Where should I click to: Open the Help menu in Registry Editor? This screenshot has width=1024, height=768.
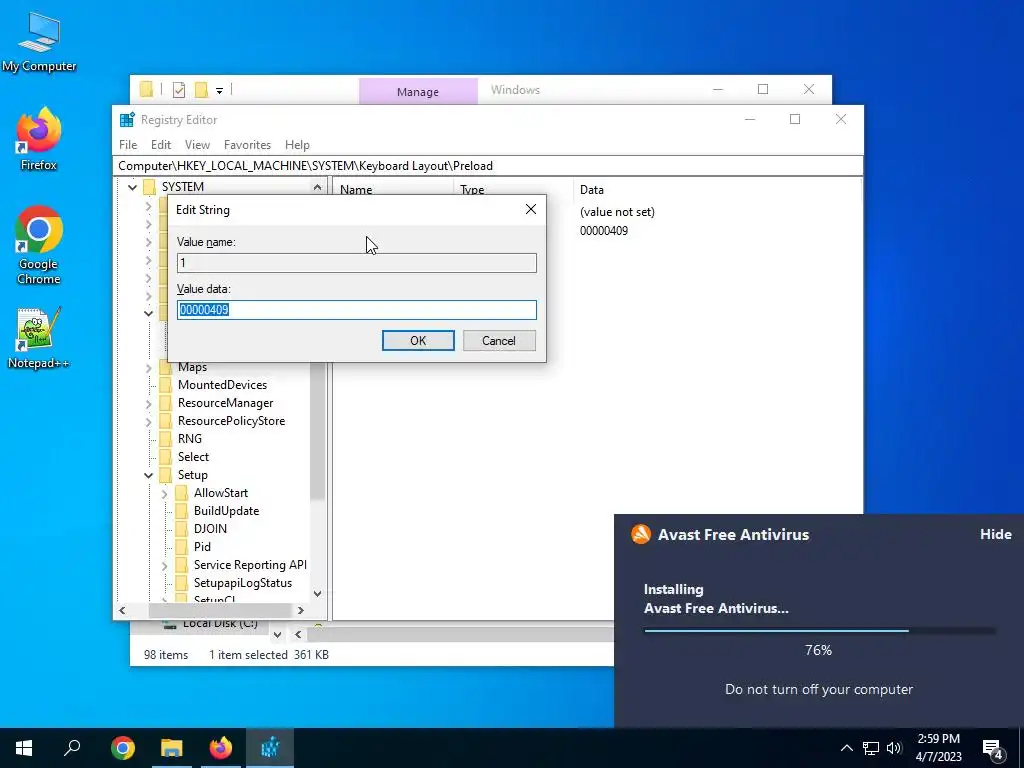297,145
